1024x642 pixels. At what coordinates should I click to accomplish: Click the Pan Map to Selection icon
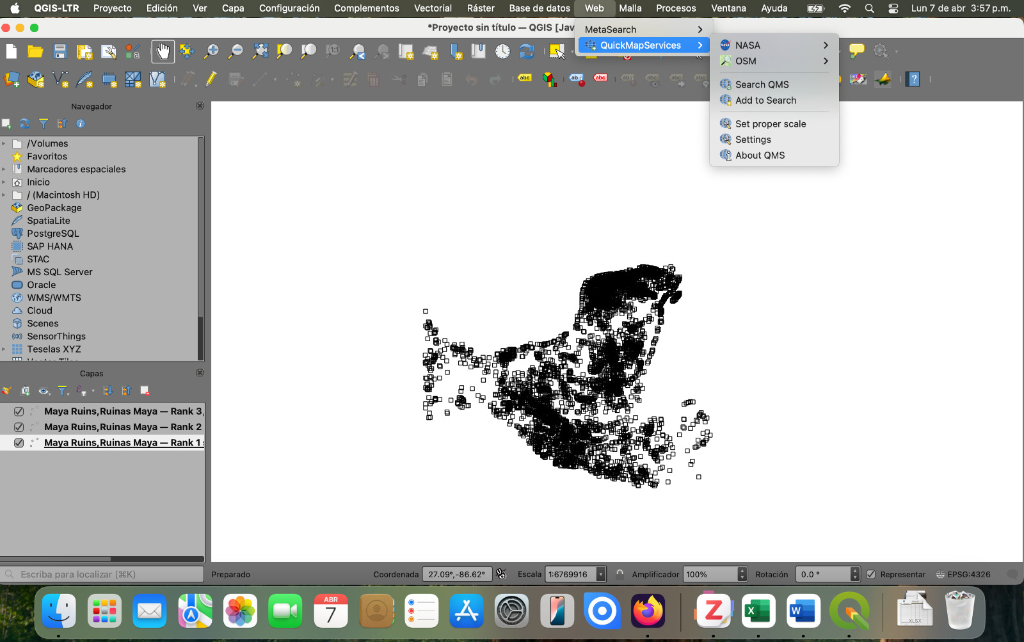(187, 52)
